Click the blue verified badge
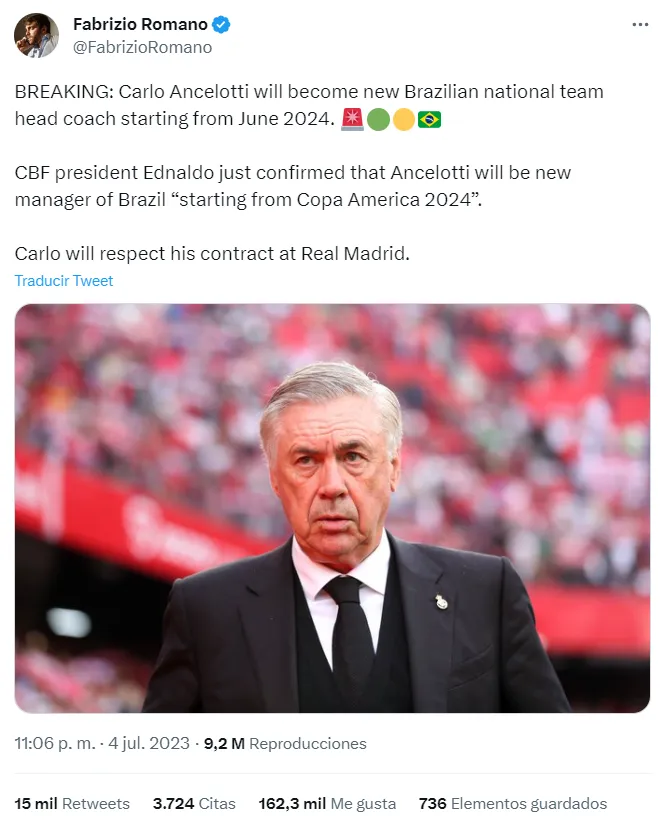This screenshot has height=836, width=664. (x=224, y=25)
